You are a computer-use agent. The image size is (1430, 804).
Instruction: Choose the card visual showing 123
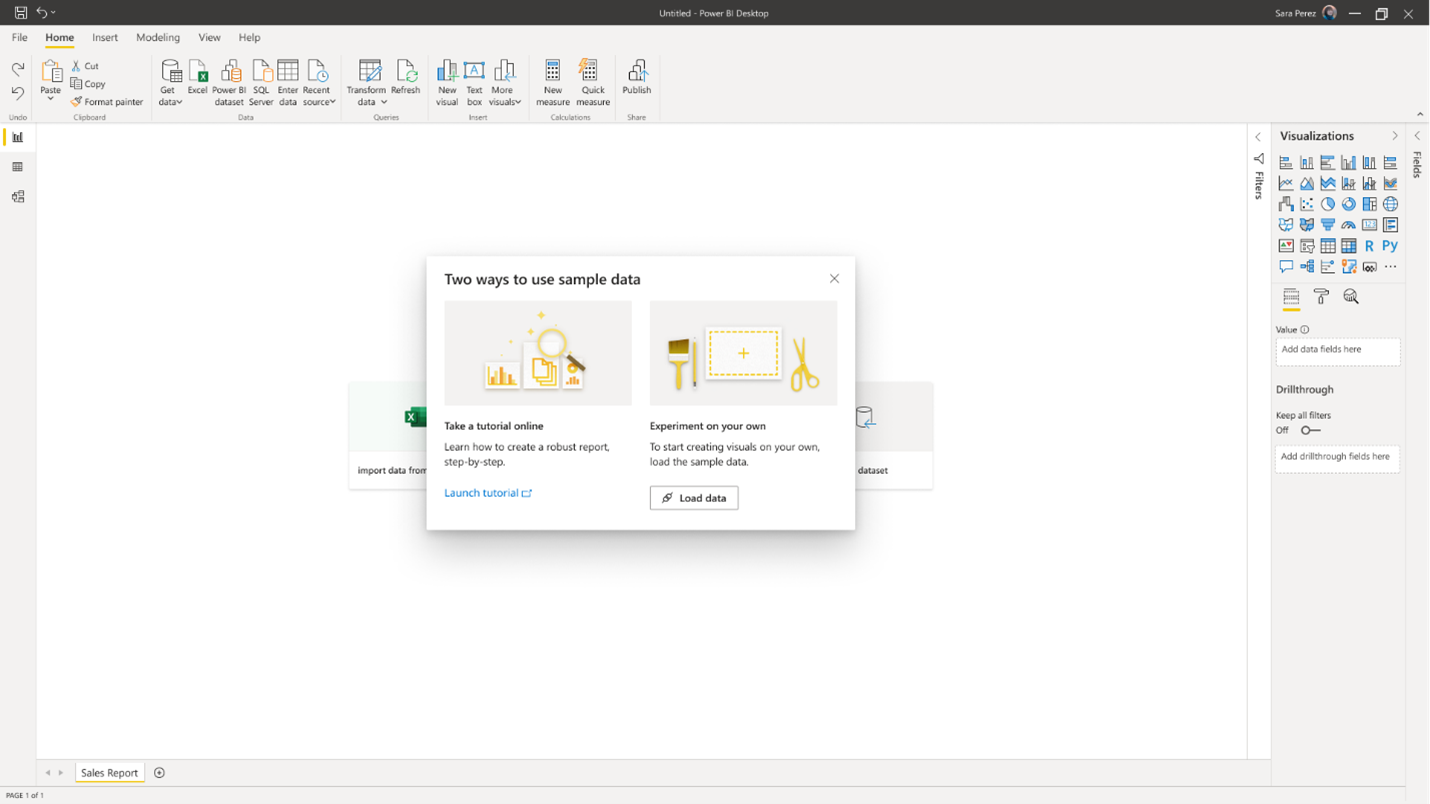tap(1369, 225)
